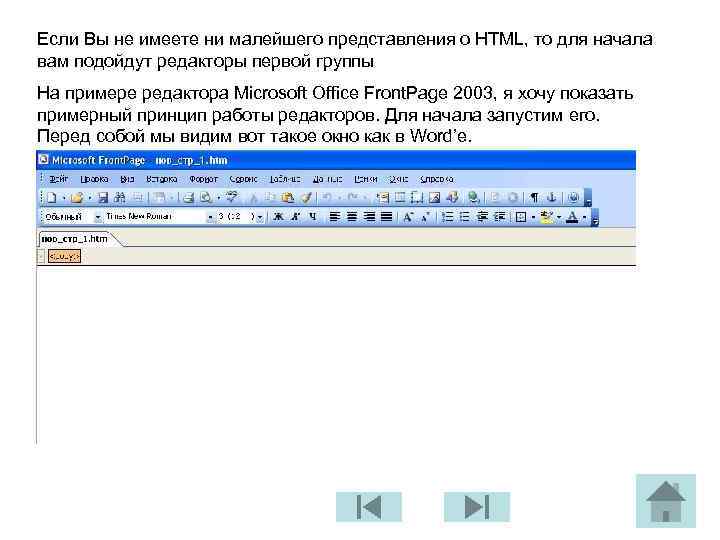Open the Highlight color dropdown arrow

[559, 217]
